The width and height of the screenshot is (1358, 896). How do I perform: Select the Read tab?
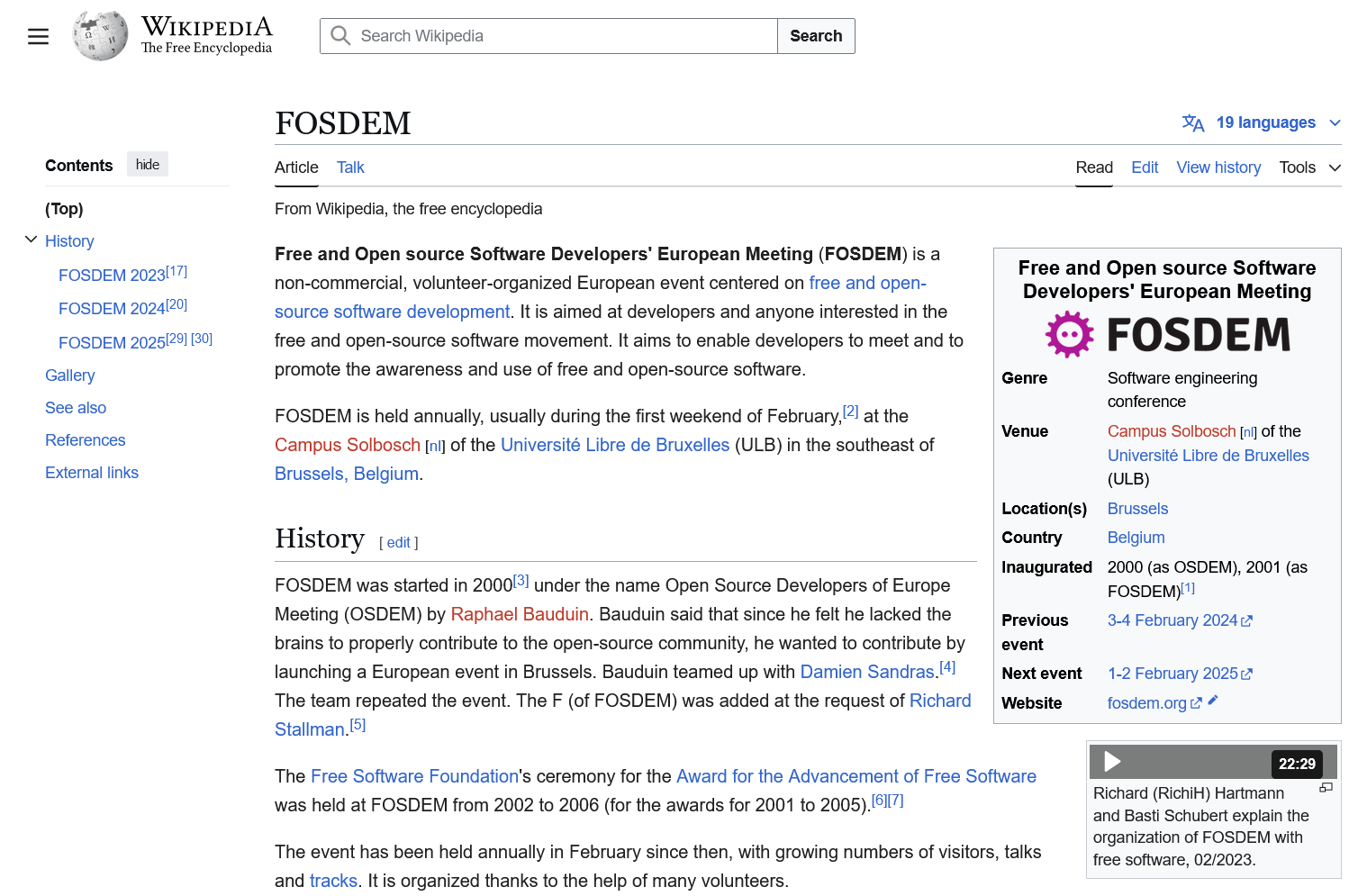pos(1094,167)
